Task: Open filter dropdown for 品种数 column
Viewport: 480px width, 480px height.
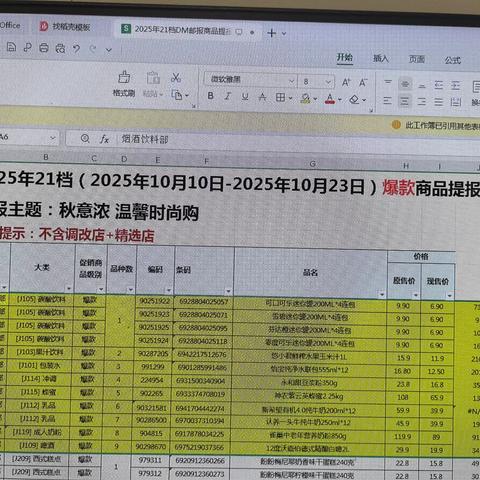Action: tap(131, 290)
